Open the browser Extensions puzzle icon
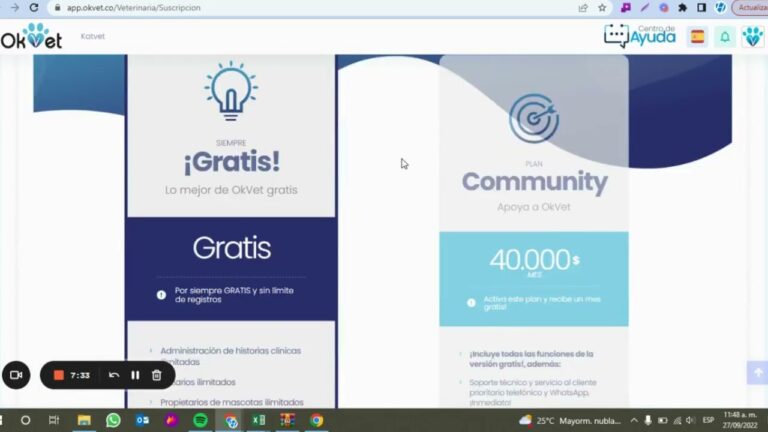The width and height of the screenshot is (768, 432). (682, 8)
